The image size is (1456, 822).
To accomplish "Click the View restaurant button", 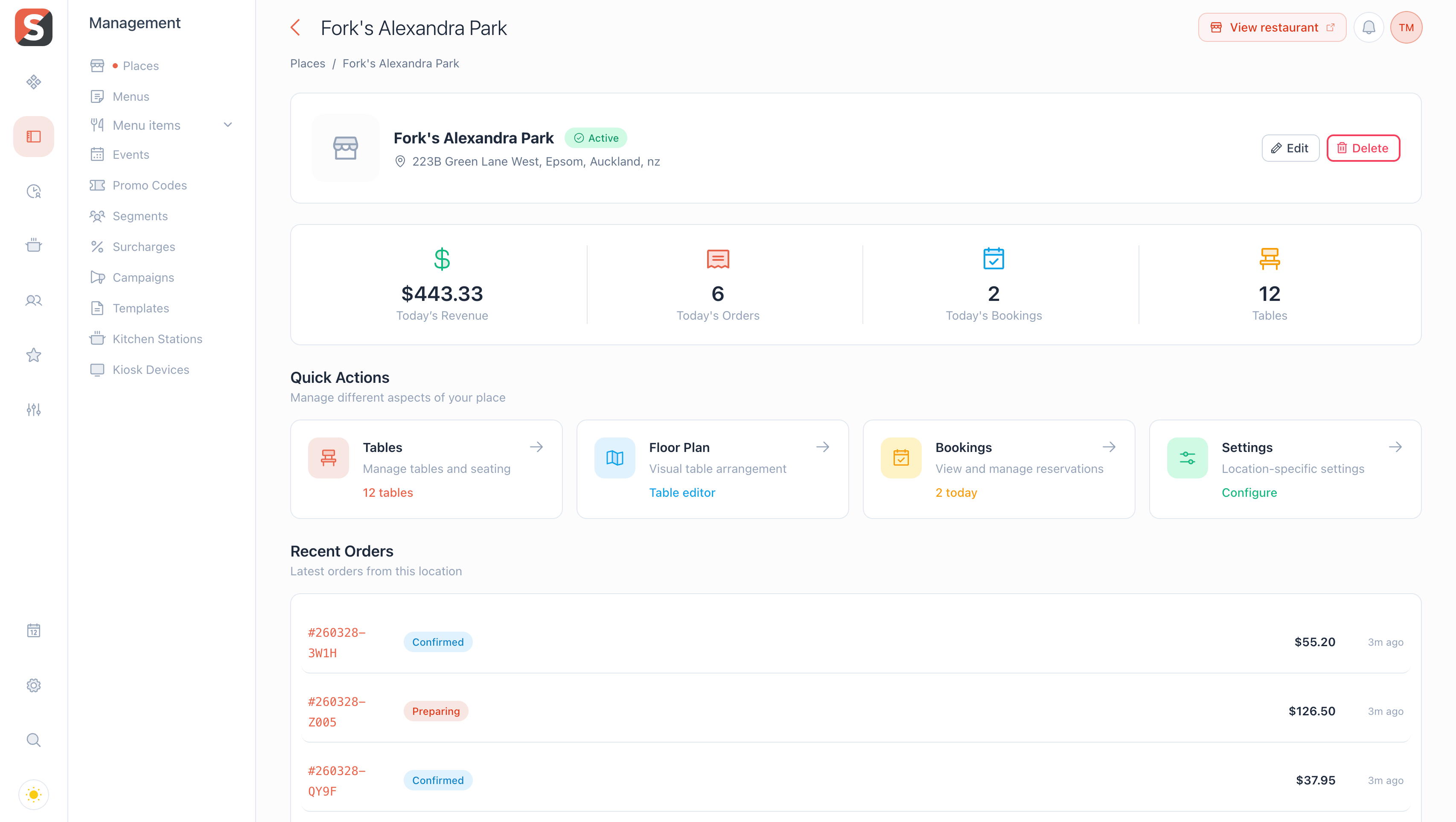I will 1272,27.
